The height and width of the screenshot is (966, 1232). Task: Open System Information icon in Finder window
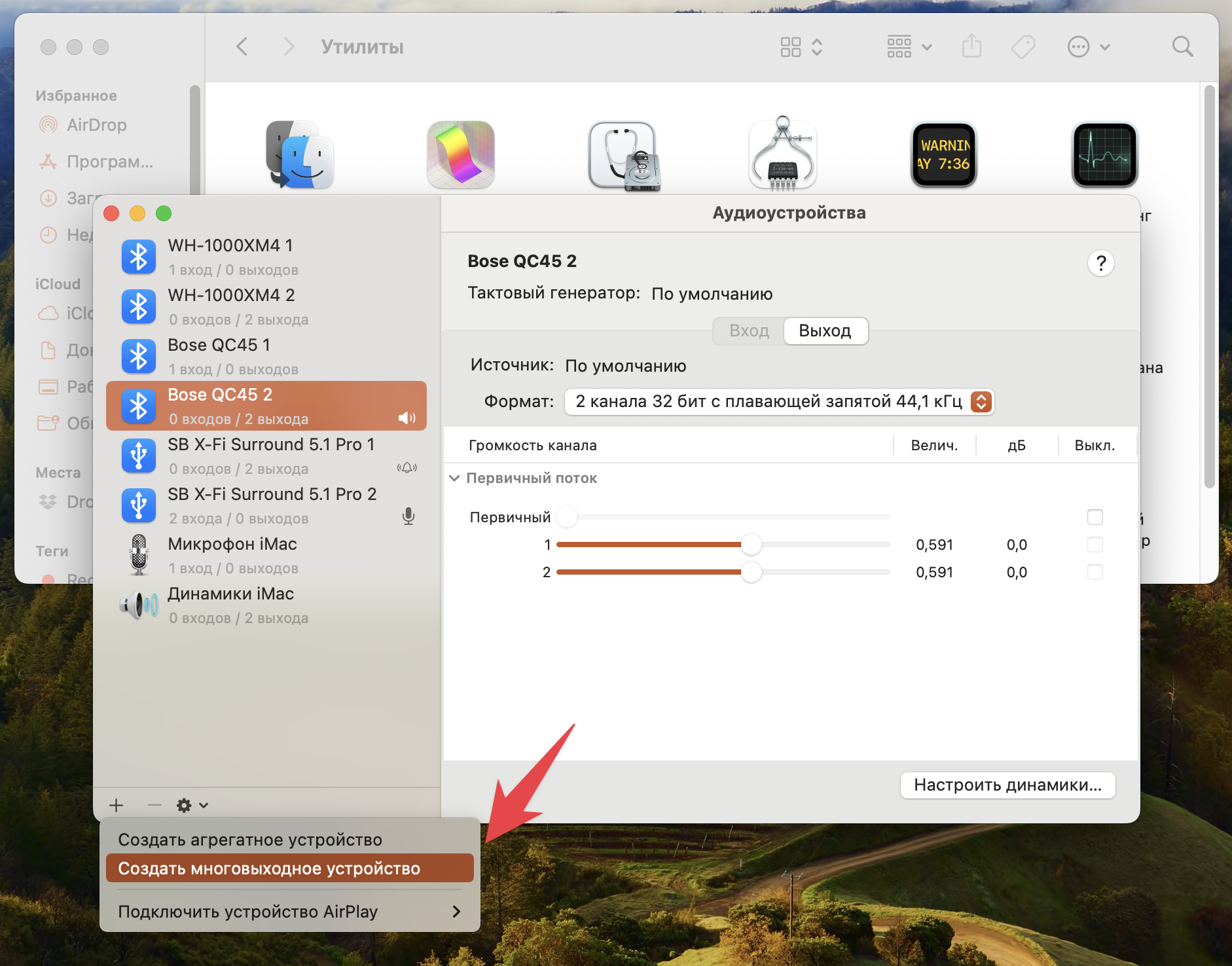[783, 153]
